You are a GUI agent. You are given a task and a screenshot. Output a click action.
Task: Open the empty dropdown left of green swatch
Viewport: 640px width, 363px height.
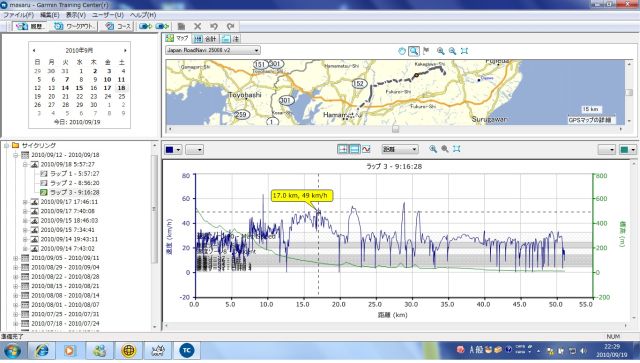(x=607, y=150)
